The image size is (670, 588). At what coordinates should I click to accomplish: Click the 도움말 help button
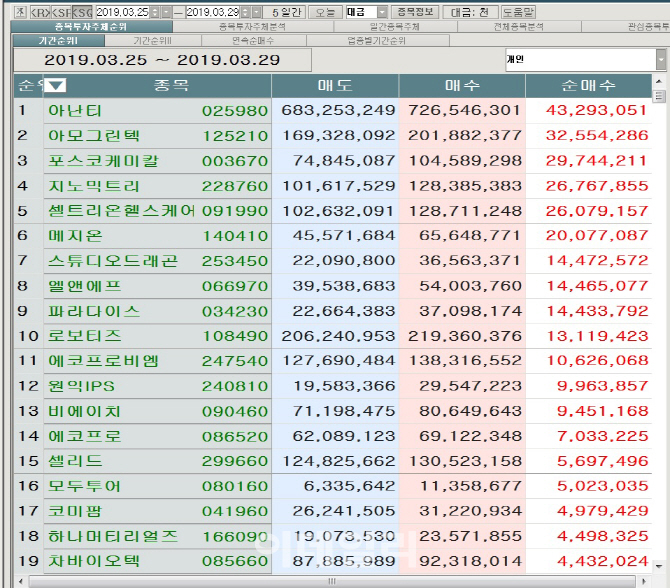[x=517, y=11]
